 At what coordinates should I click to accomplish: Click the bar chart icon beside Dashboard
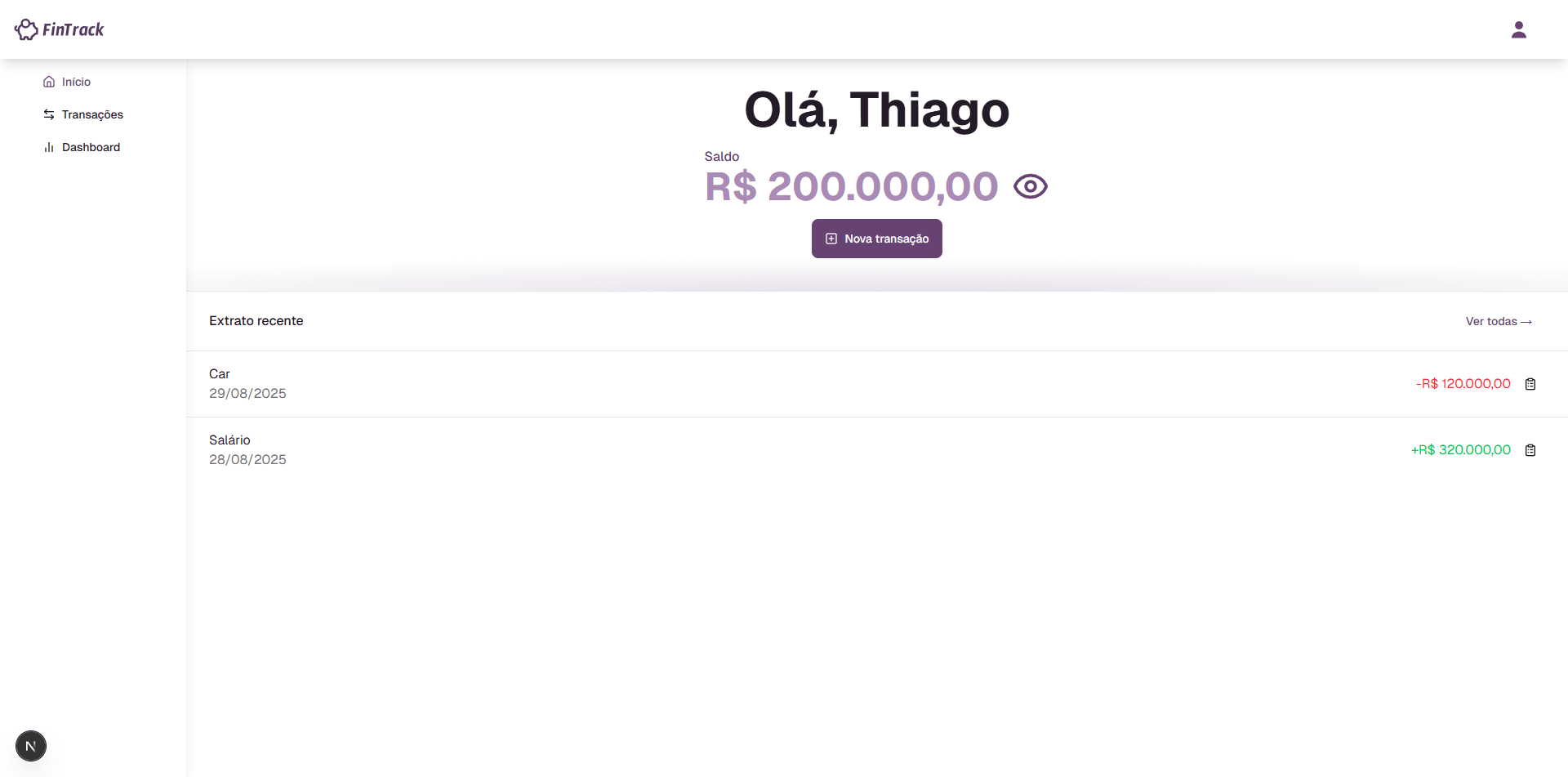(x=49, y=147)
